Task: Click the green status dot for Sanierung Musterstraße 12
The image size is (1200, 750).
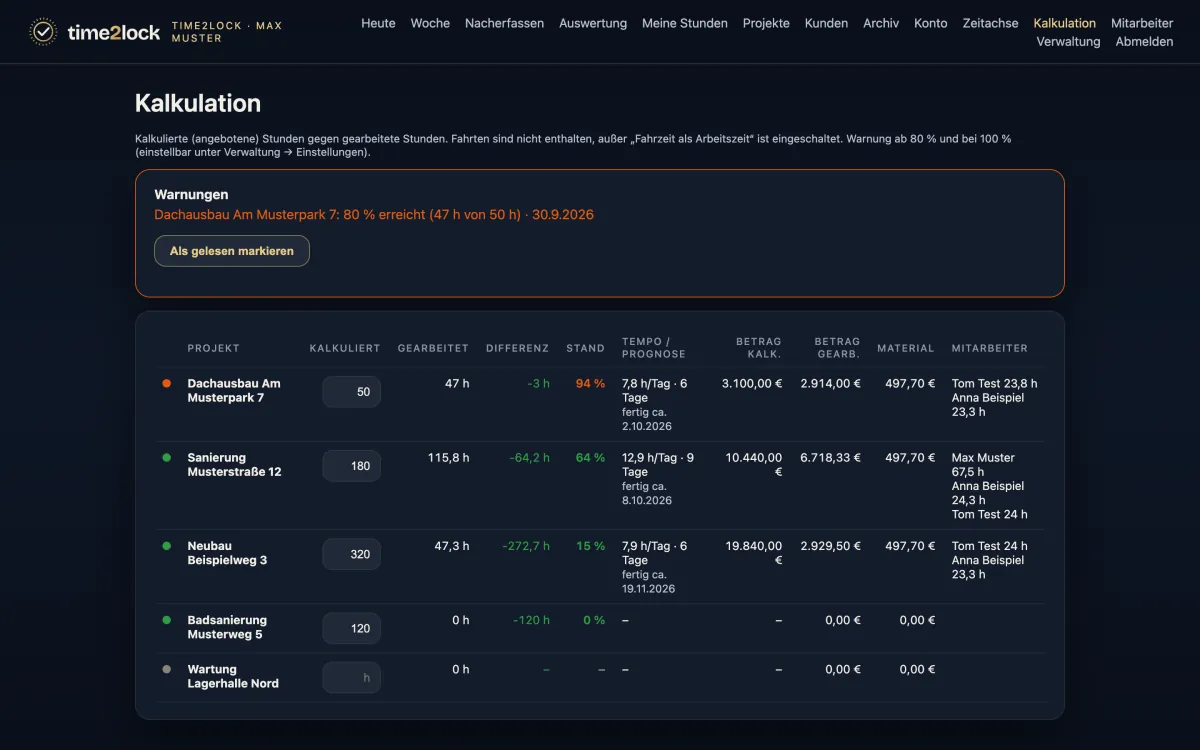Action: (167, 458)
